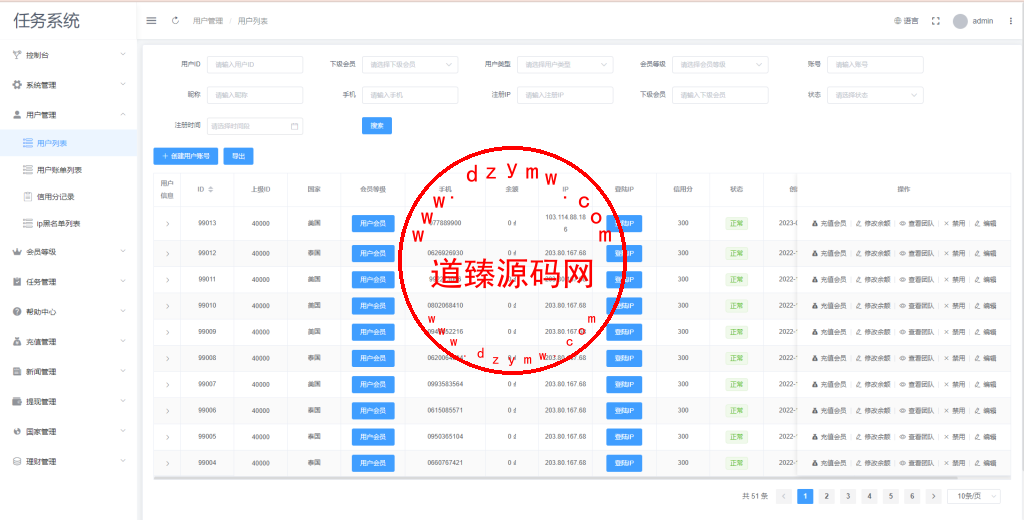Screen dimensions: 1024x520
Task: Click the 正常 status tag for user 99004
Action: [x=737, y=463]
